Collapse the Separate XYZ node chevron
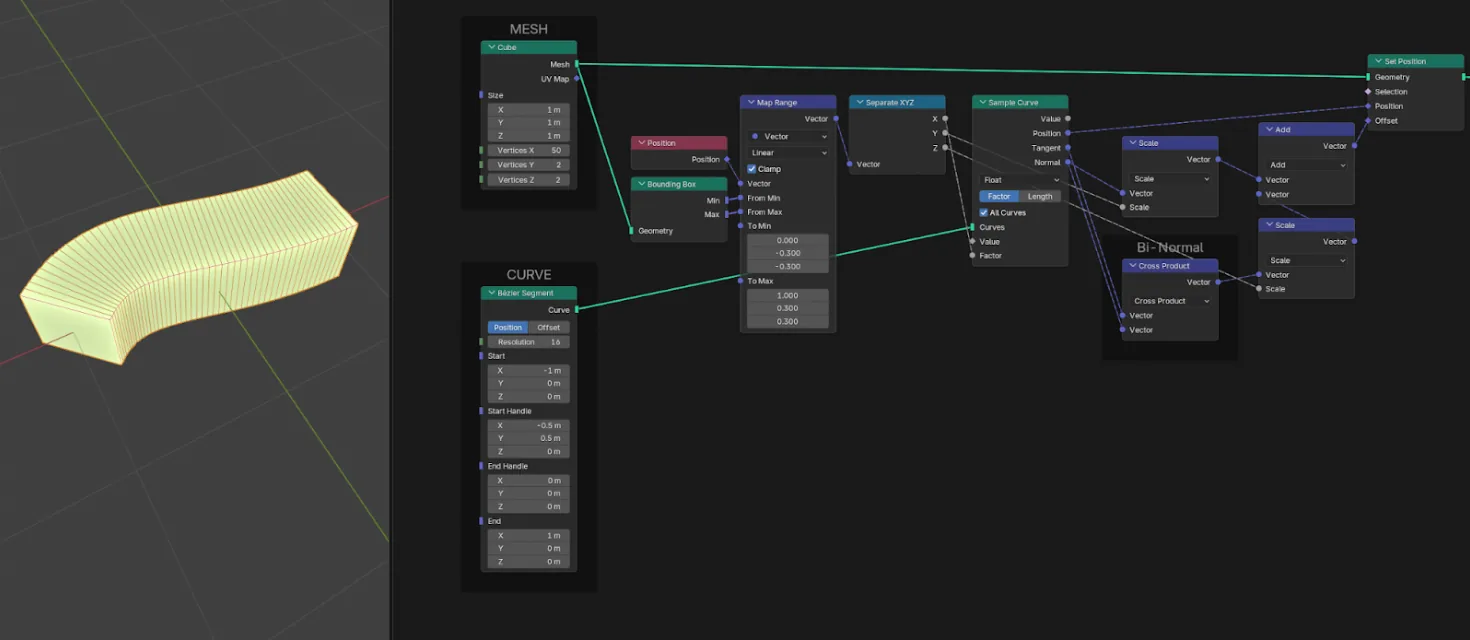 point(859,102)
